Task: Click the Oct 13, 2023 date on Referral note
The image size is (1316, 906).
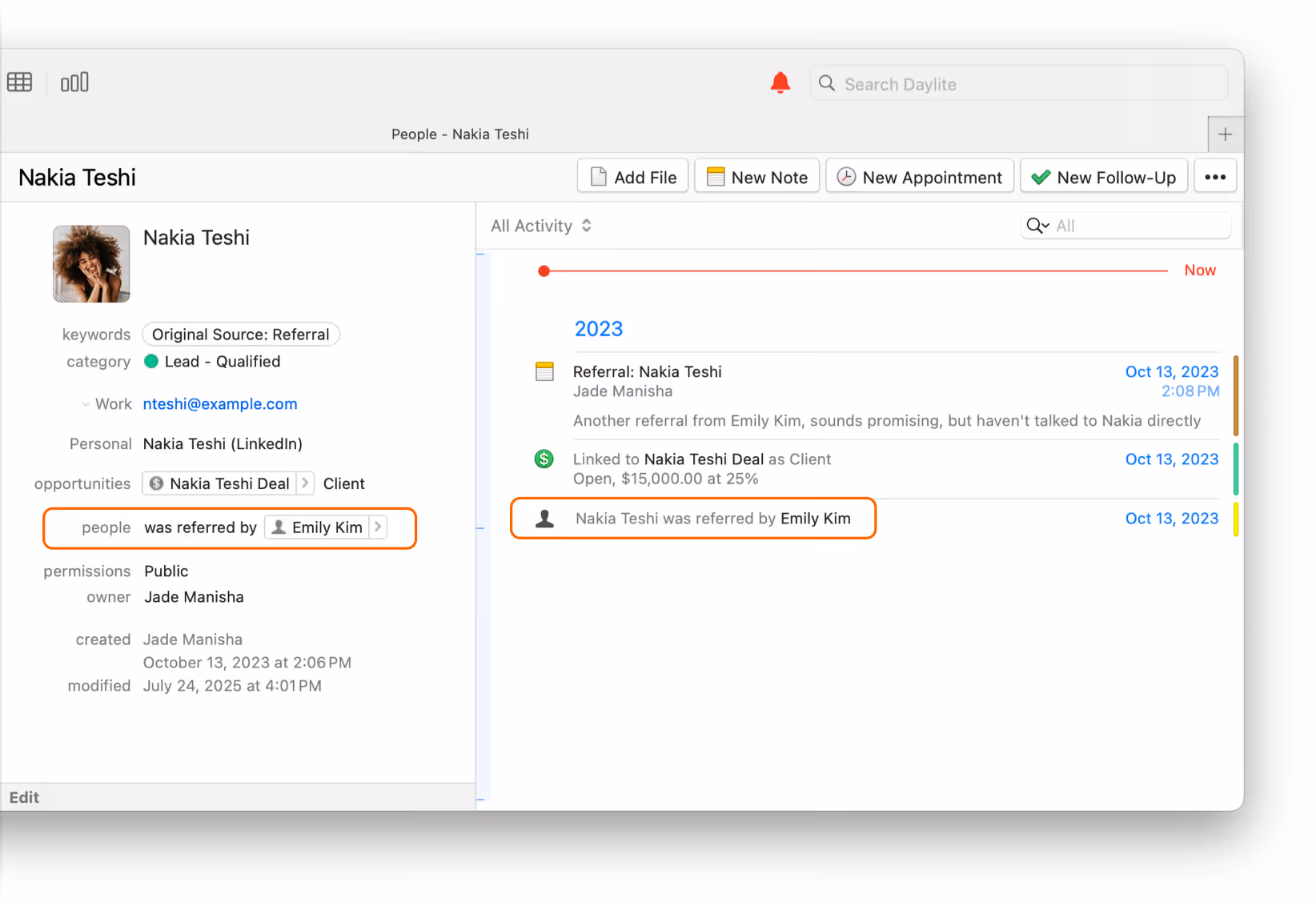Action: (1172, 371)
